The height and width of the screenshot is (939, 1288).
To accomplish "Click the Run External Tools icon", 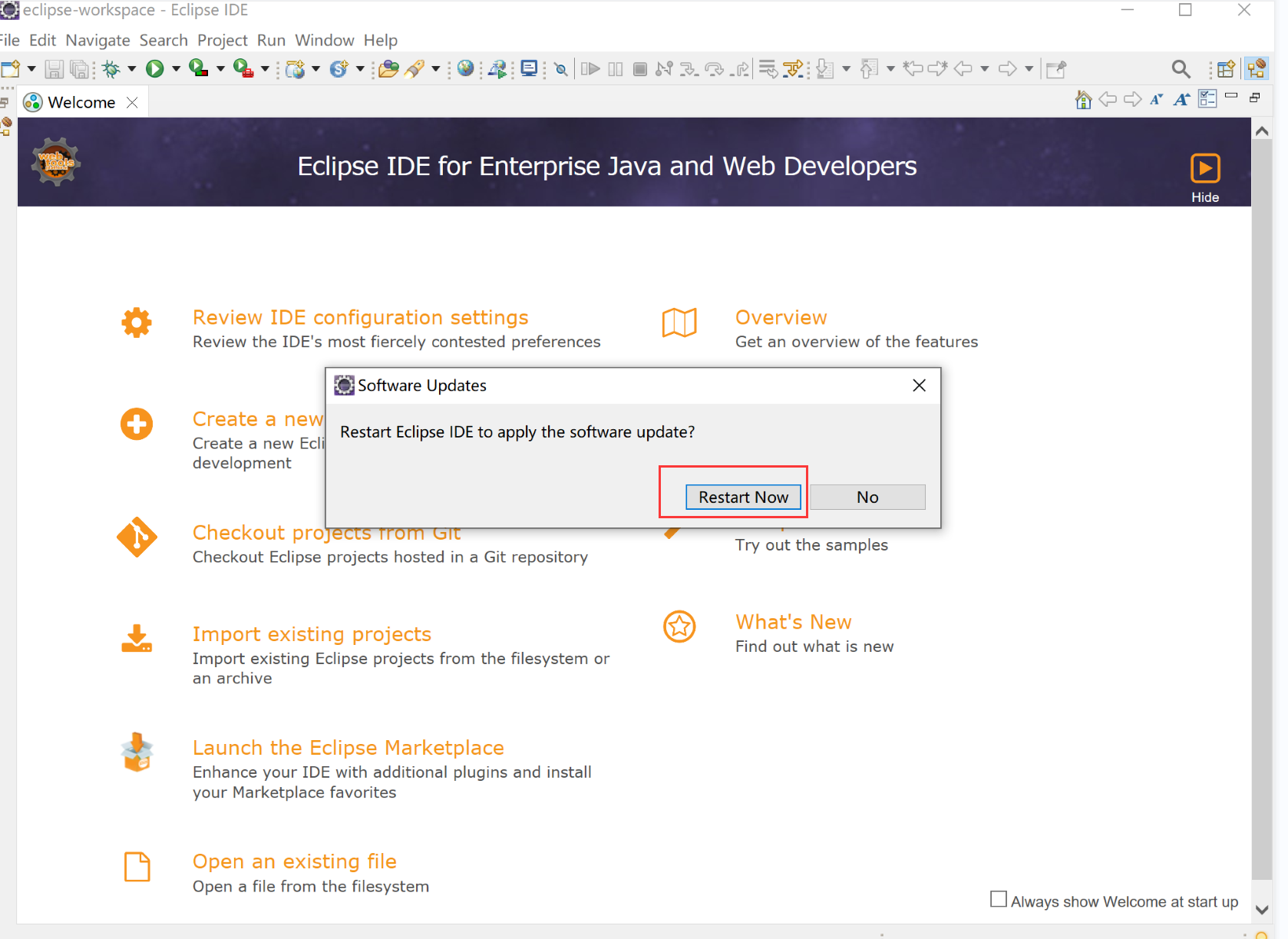I will (x=243, y=69).
